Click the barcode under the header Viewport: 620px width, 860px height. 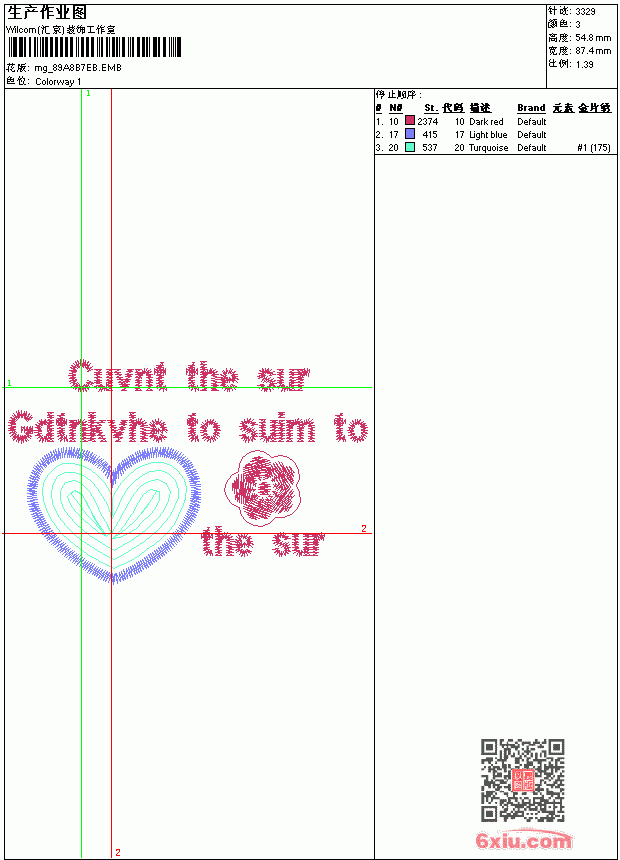[94, 47]
